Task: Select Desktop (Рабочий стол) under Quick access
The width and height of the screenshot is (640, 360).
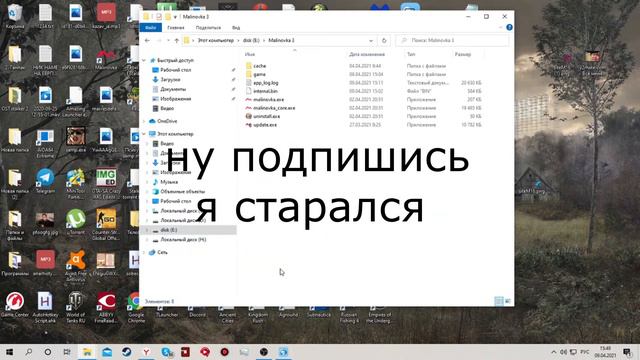Action: (x=176, y=70)
